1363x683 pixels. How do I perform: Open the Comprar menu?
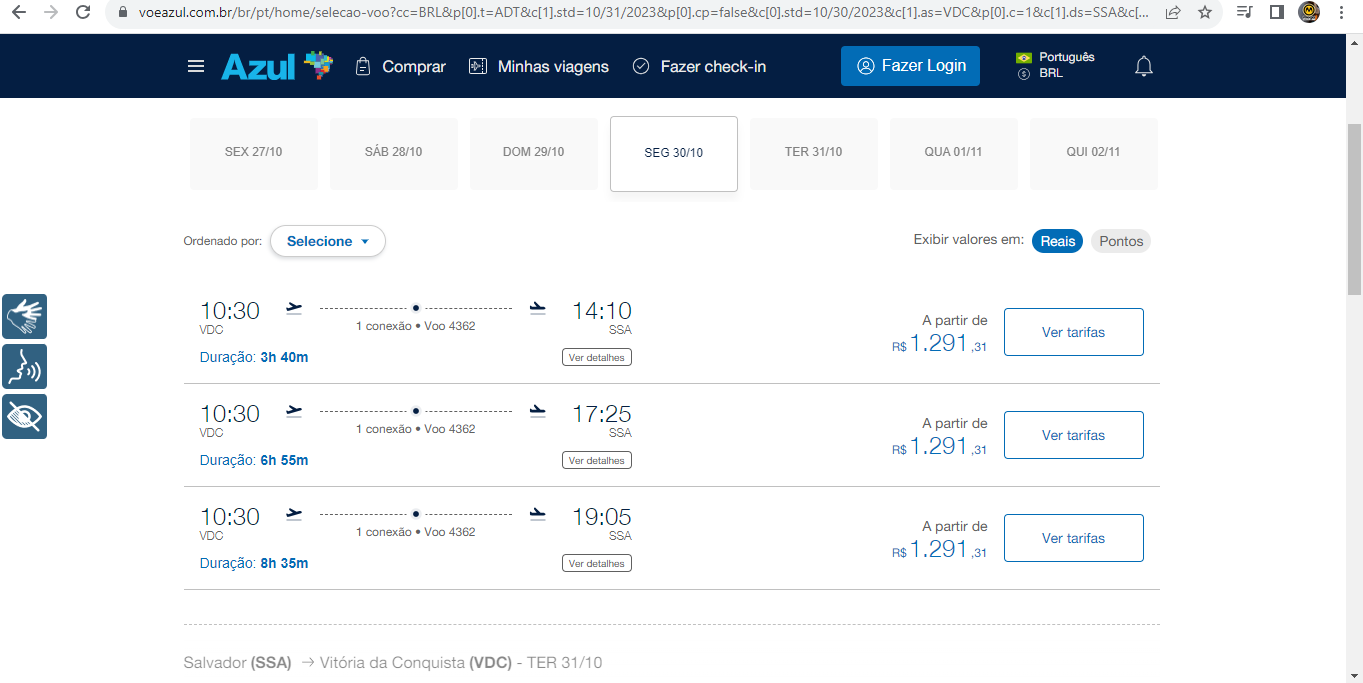click(401, 66)
